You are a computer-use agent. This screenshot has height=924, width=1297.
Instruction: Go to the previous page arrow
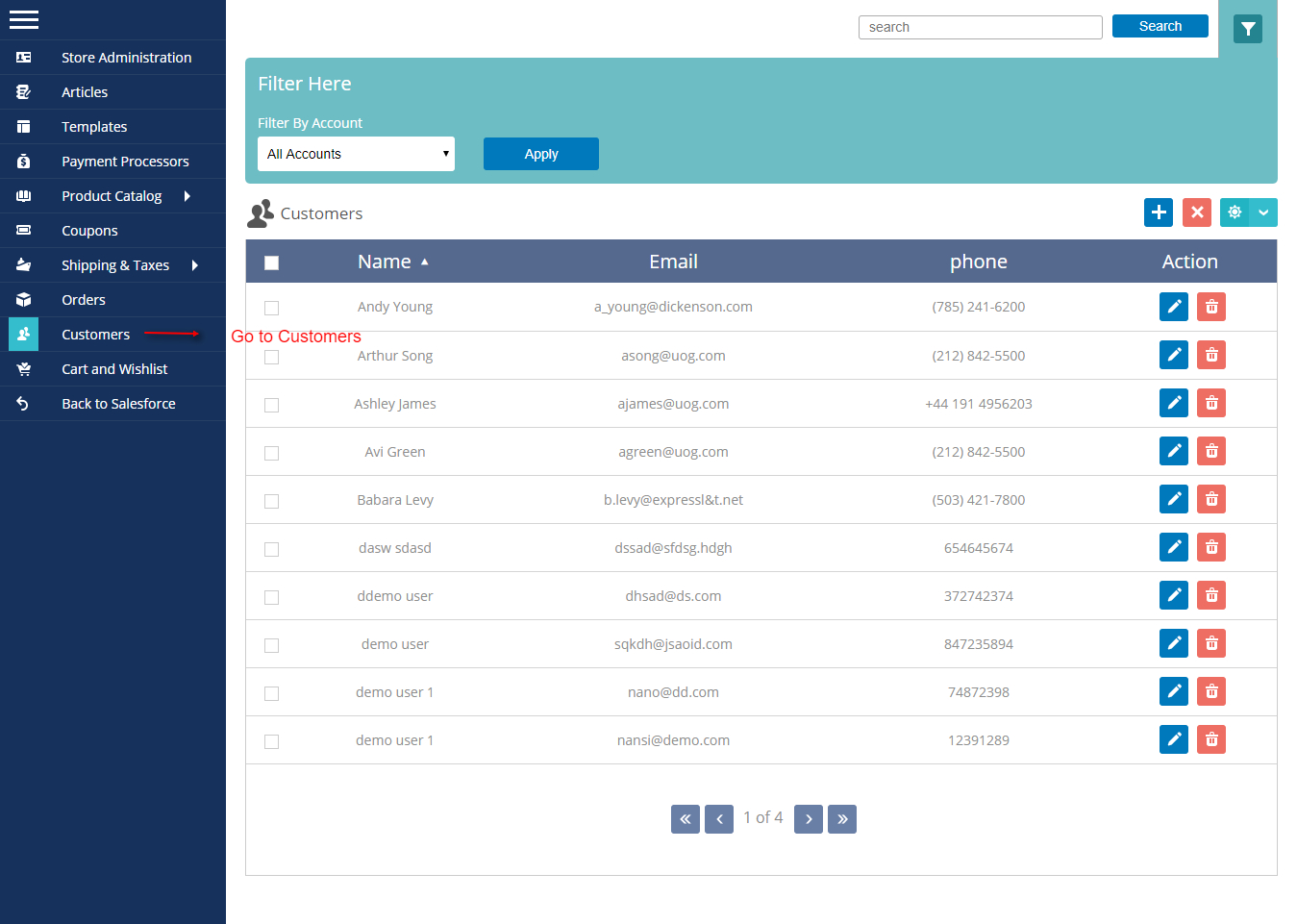click(x=719, y=819)
